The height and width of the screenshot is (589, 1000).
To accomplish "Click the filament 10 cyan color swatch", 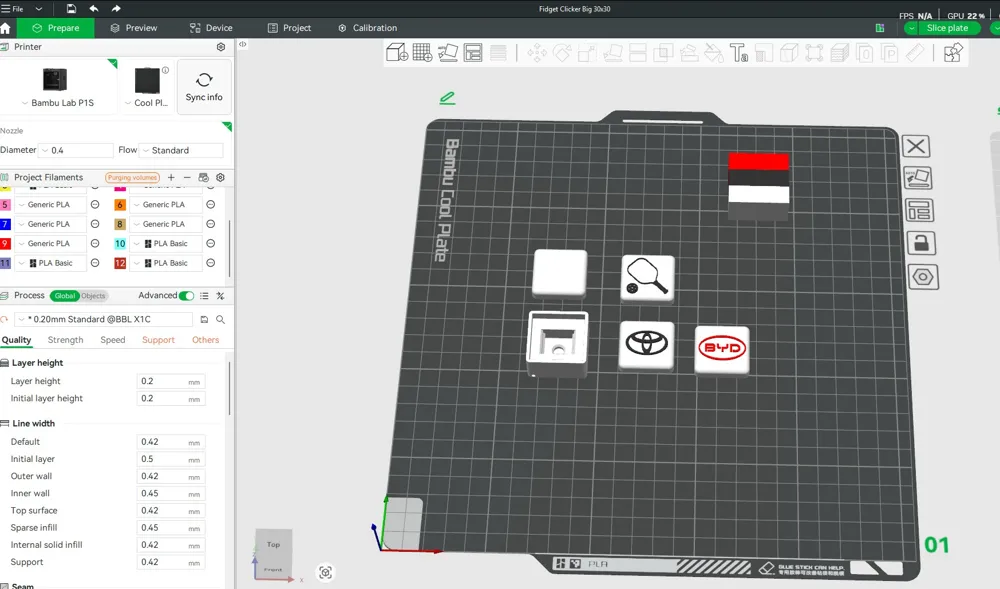I will [120, 244].
